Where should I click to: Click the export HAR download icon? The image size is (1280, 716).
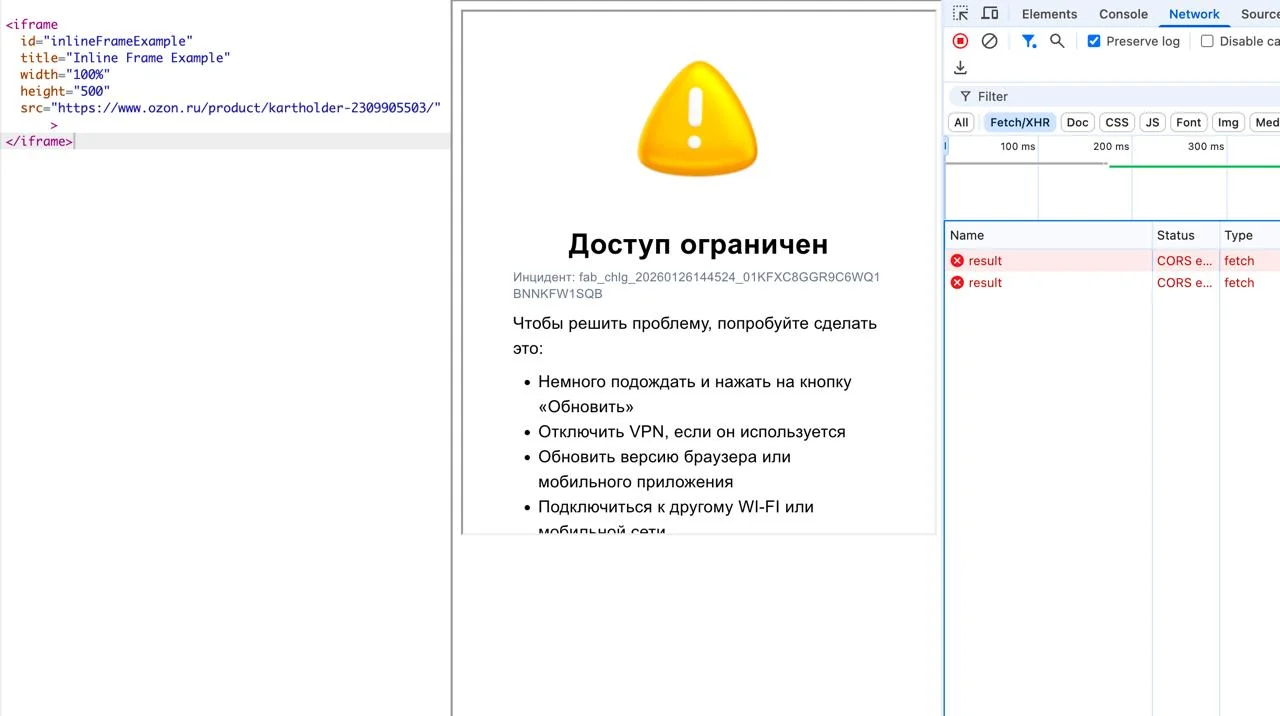click(960, 68)
